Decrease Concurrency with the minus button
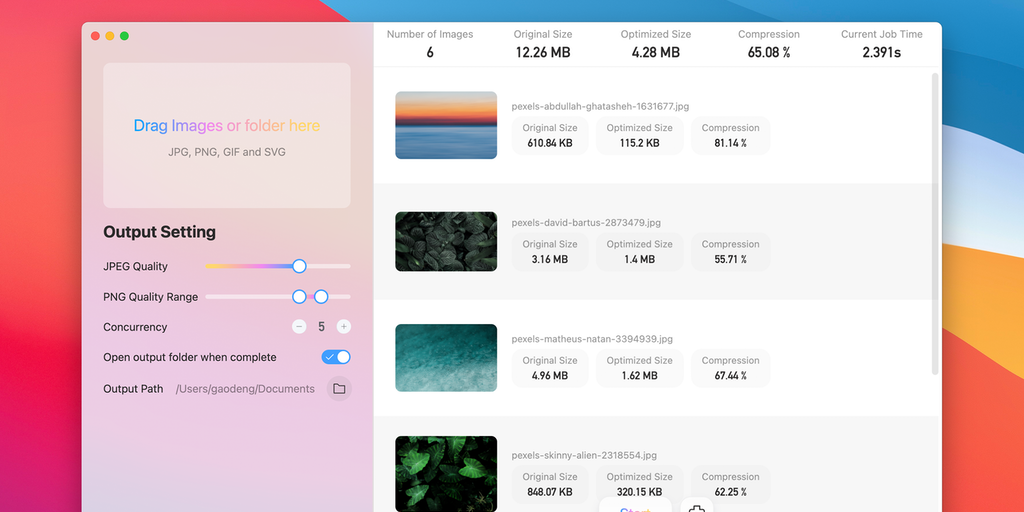Image resolution: width=1024 pixels, height=512 pixels. click(299, 327)
